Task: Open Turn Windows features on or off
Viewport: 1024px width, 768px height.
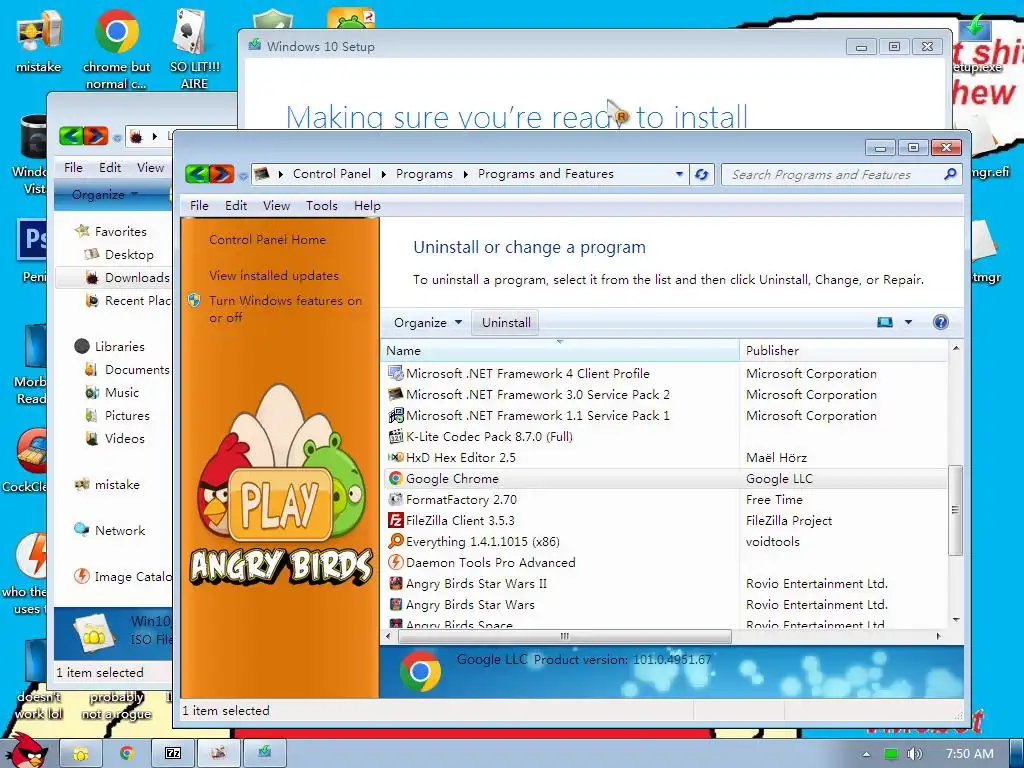Action: 285,309
